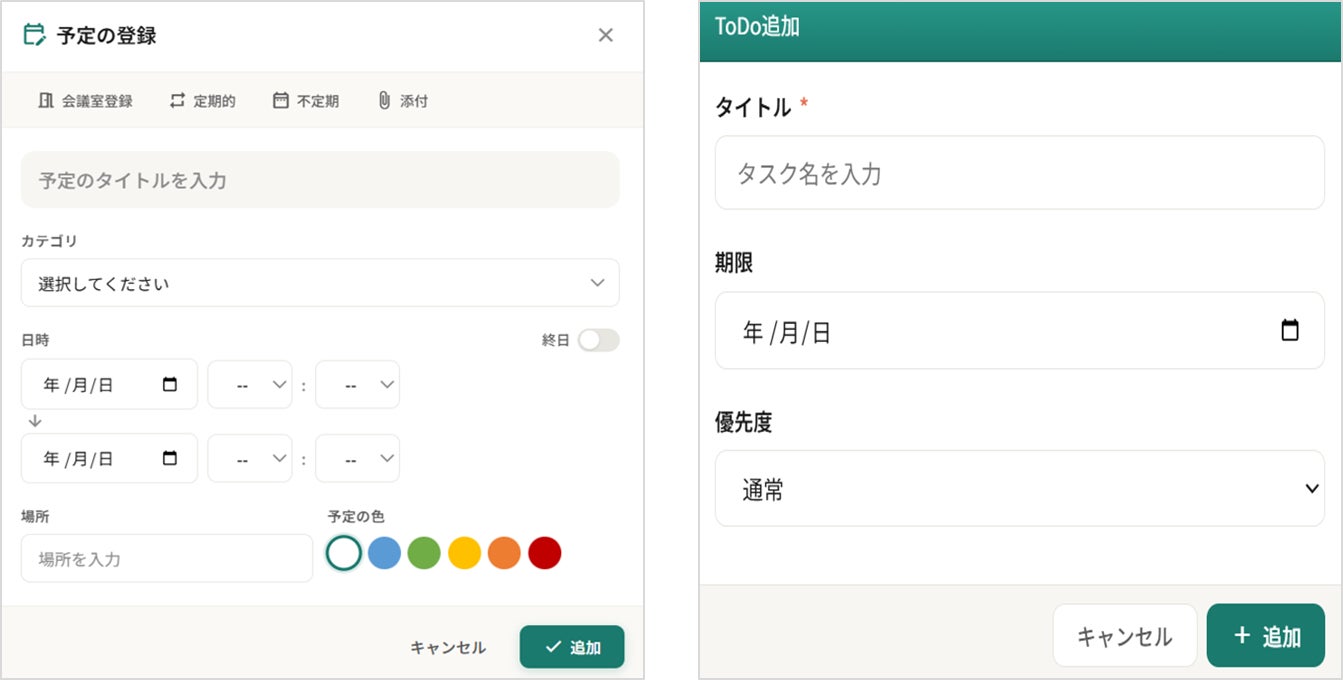The height and width of the screenshot is (680, 1343).
Task: Select the white color option
Action: point(344,553)
